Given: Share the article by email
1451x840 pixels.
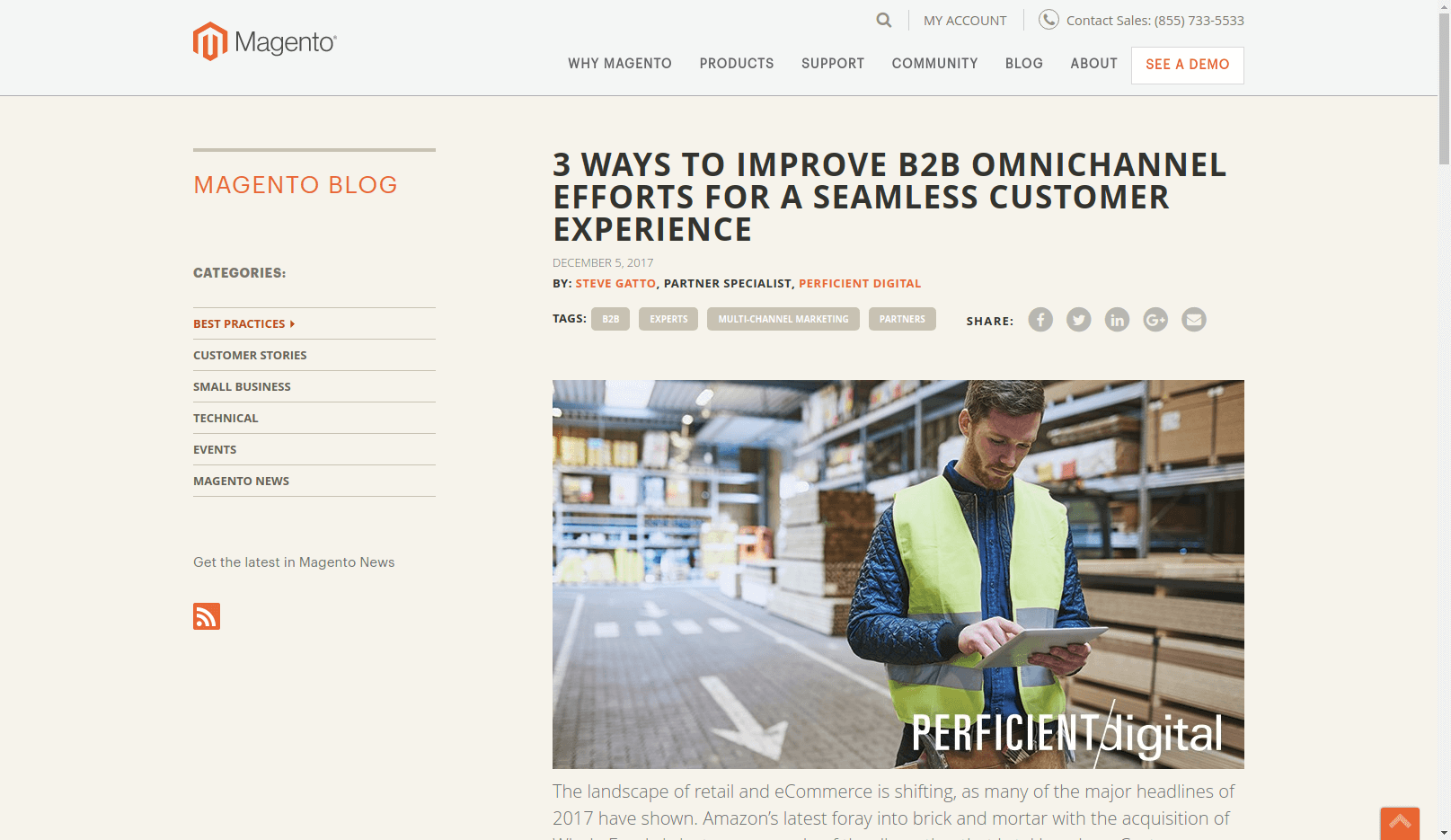Looking at the screenshot, I should tap(1194, 320).
